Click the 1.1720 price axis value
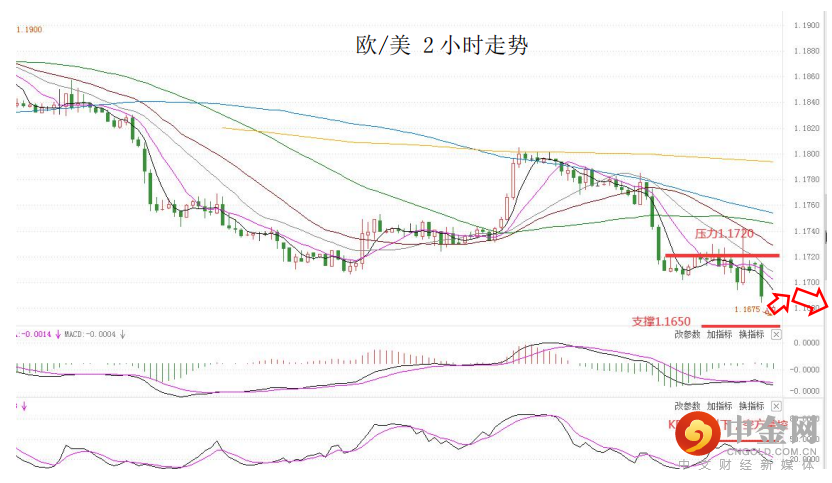This screenshot has height=483, width=832. (807, 257)
